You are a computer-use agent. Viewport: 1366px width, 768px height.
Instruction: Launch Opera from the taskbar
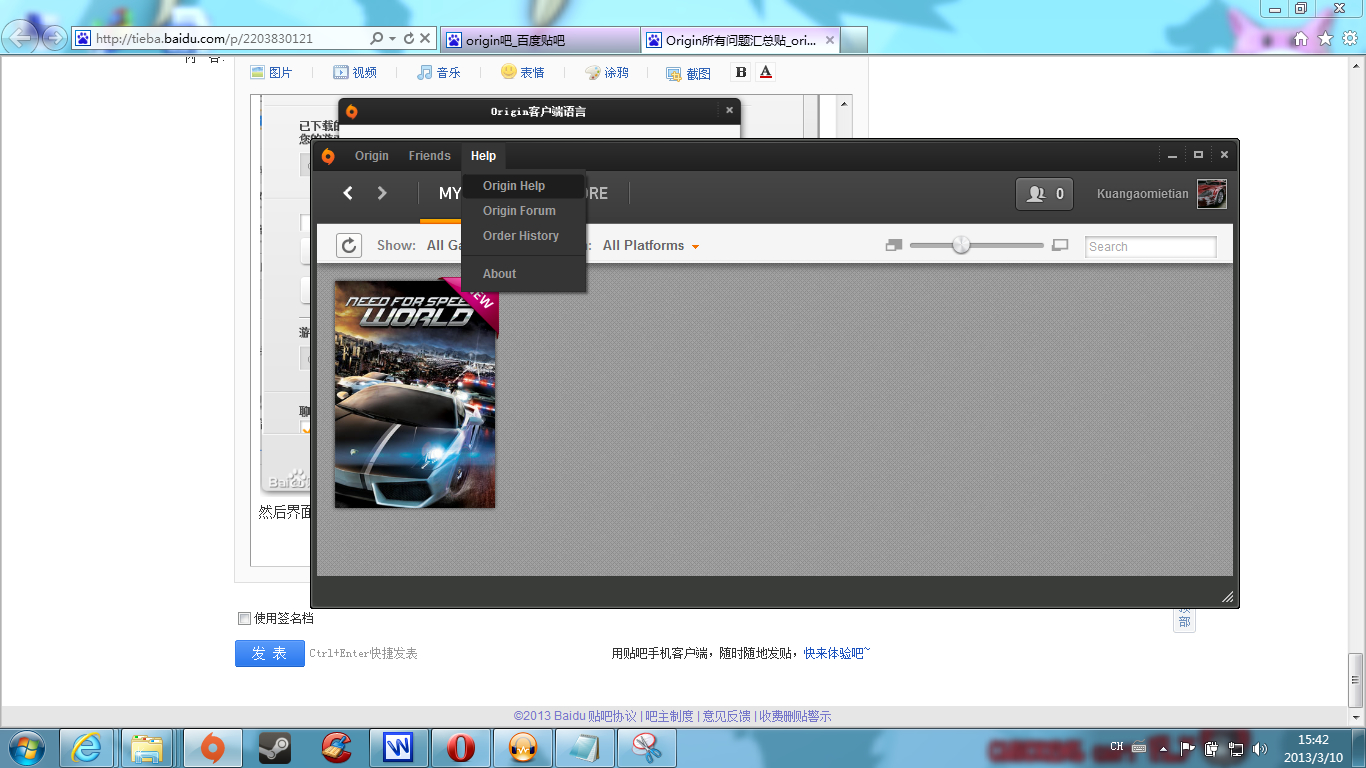coord(461,748)
